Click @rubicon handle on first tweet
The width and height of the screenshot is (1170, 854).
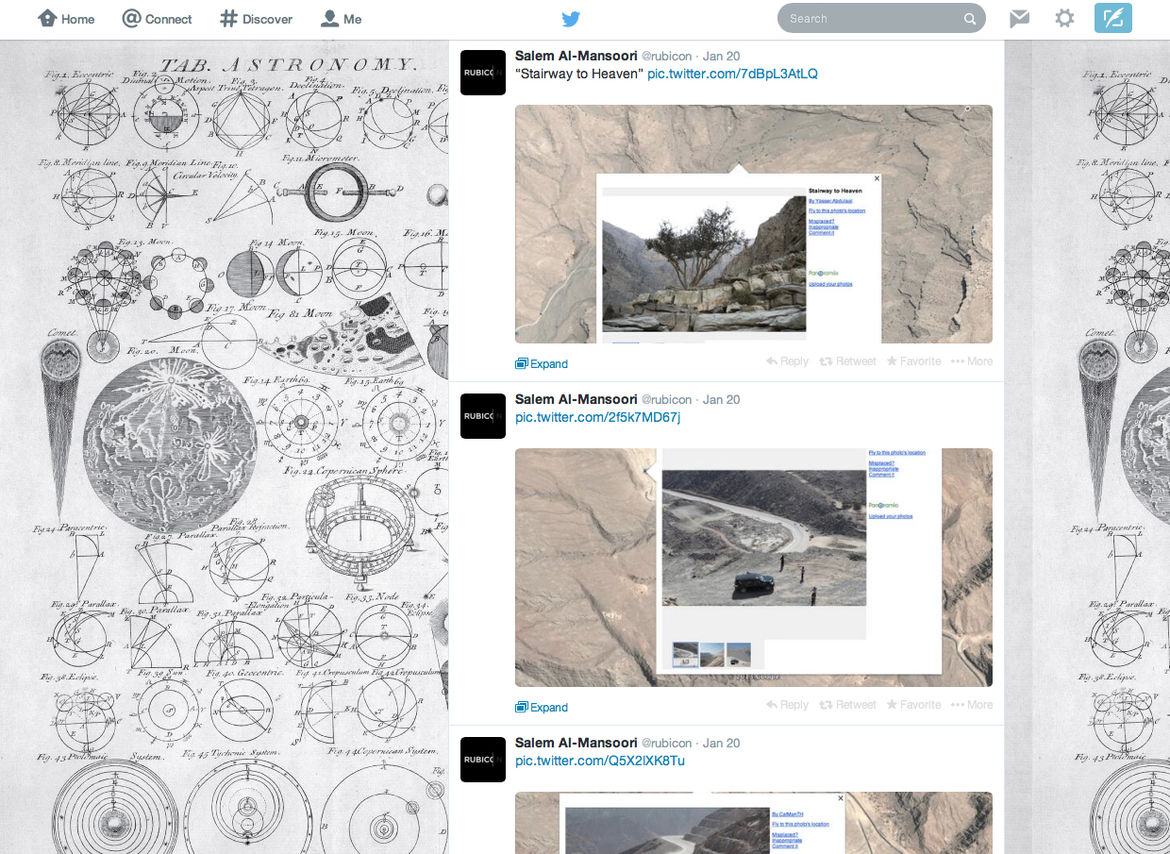point(666,56)
